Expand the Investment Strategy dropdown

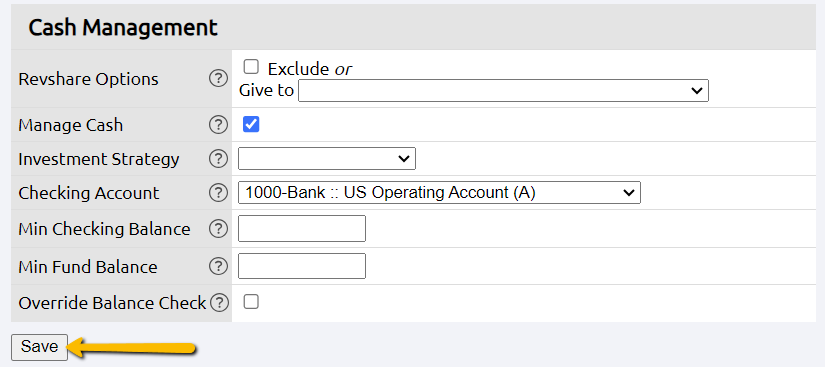(x=327, y=158)
